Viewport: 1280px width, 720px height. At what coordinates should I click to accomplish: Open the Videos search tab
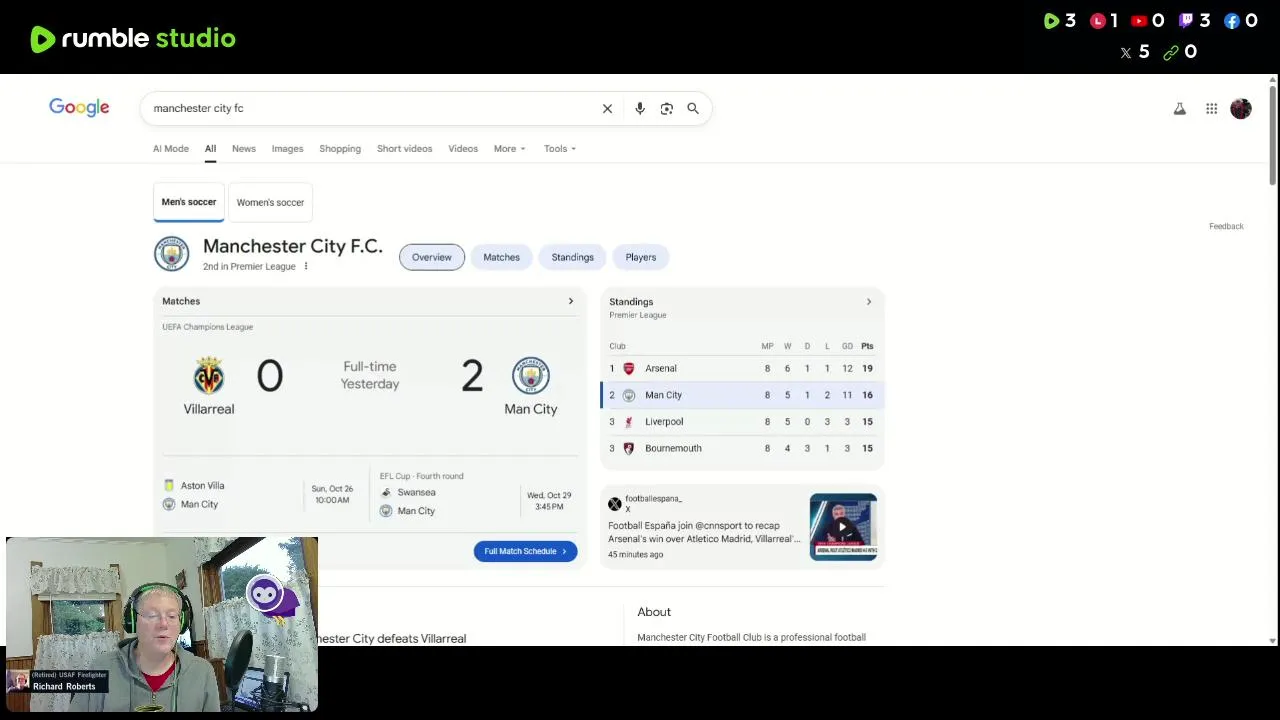[463, 148]
